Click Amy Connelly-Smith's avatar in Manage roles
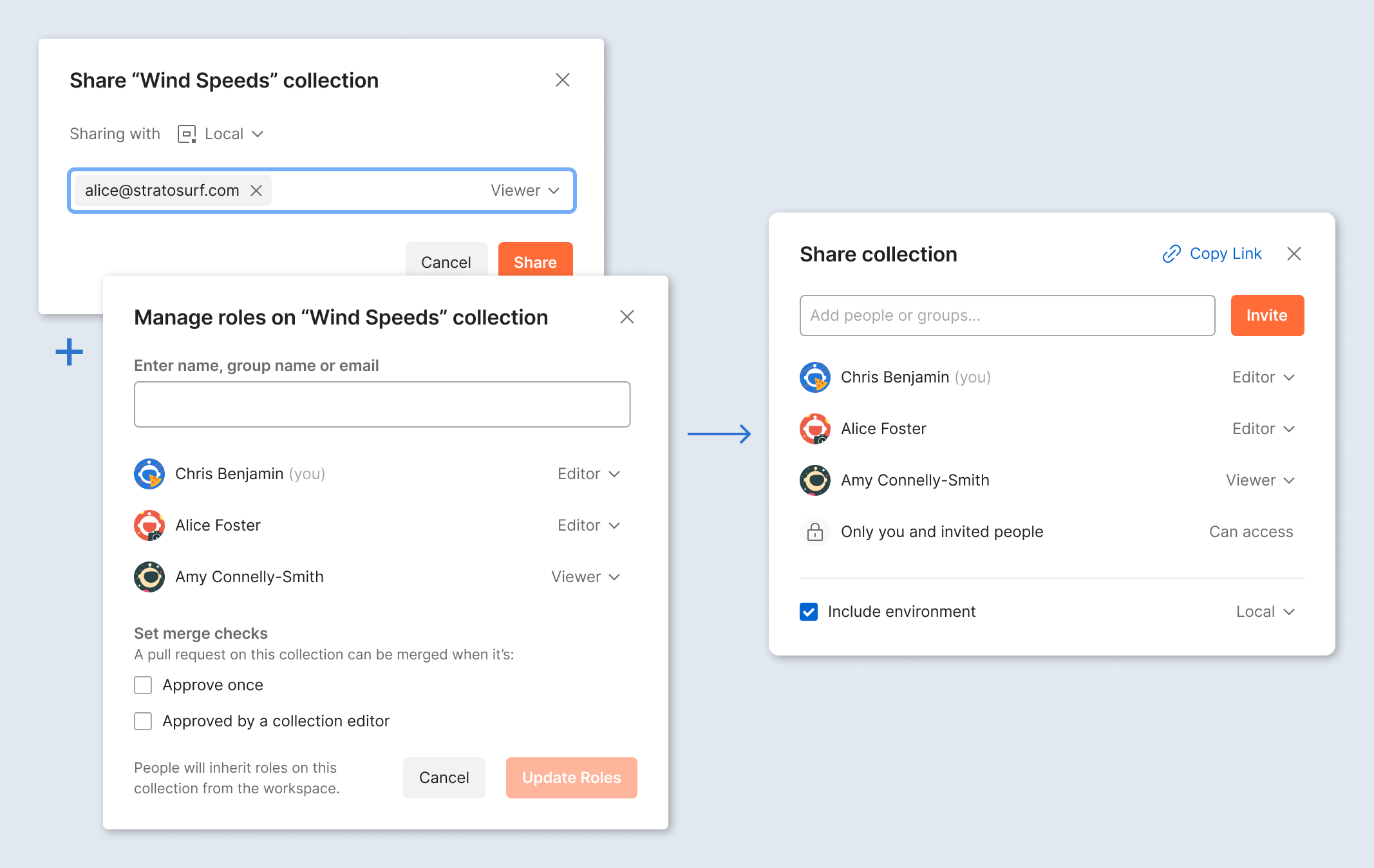The height and width of the screenshot is (868, 1374). click(x=149, y=577)
